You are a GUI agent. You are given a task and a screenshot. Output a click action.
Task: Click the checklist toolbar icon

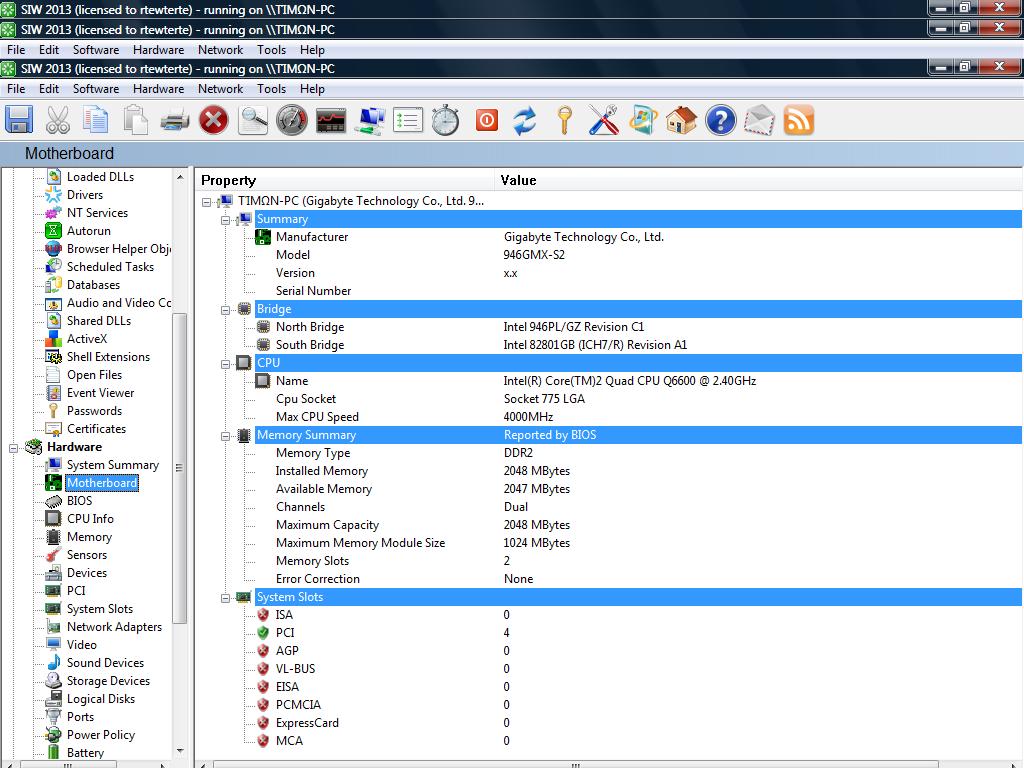(408, 120)
